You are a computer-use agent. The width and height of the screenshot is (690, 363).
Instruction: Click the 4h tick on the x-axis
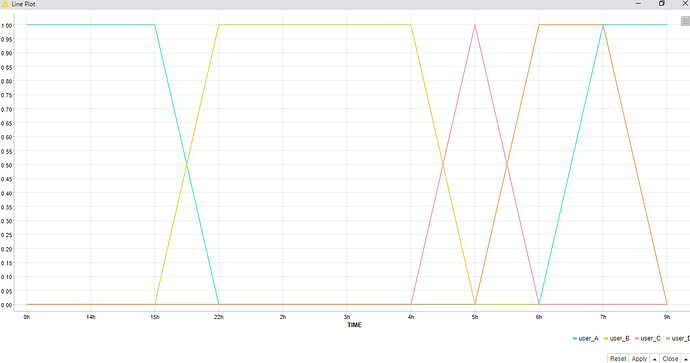pyautogui.click(x=411, y=317)
